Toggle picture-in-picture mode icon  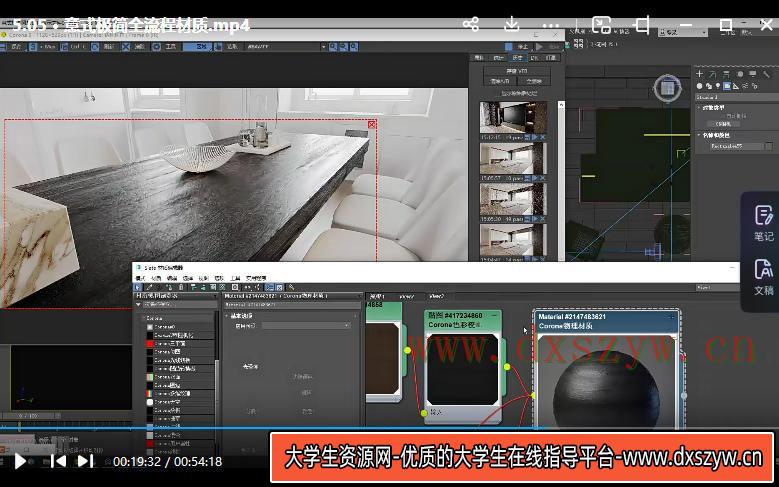pyautogui.click(x=601, y=24)
